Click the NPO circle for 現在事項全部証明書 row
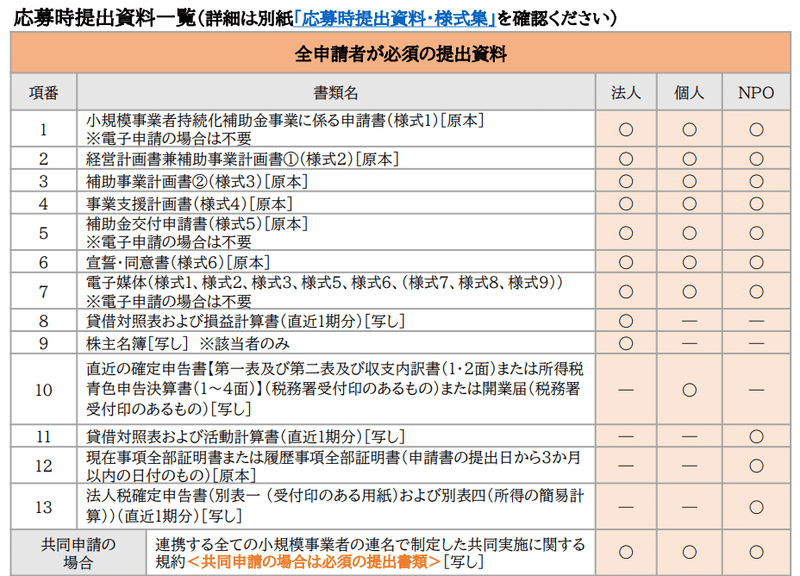Viewport: 800px width, 576px height. [756, 466]
